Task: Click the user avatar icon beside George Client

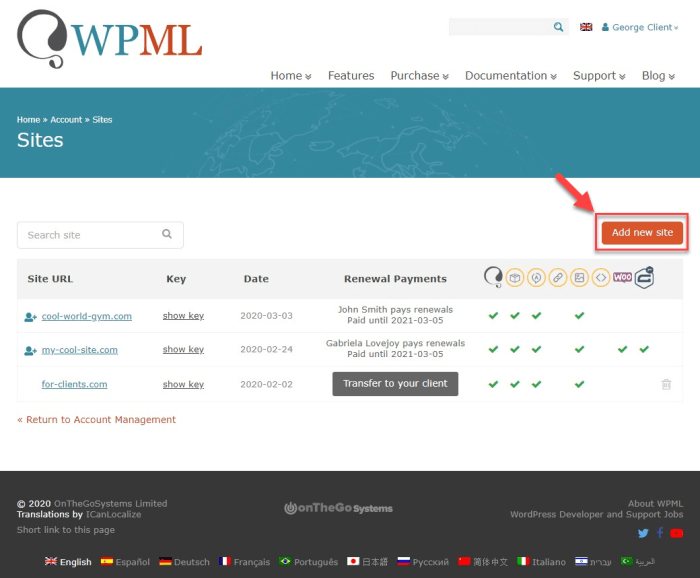Action: tap(605, 27)
